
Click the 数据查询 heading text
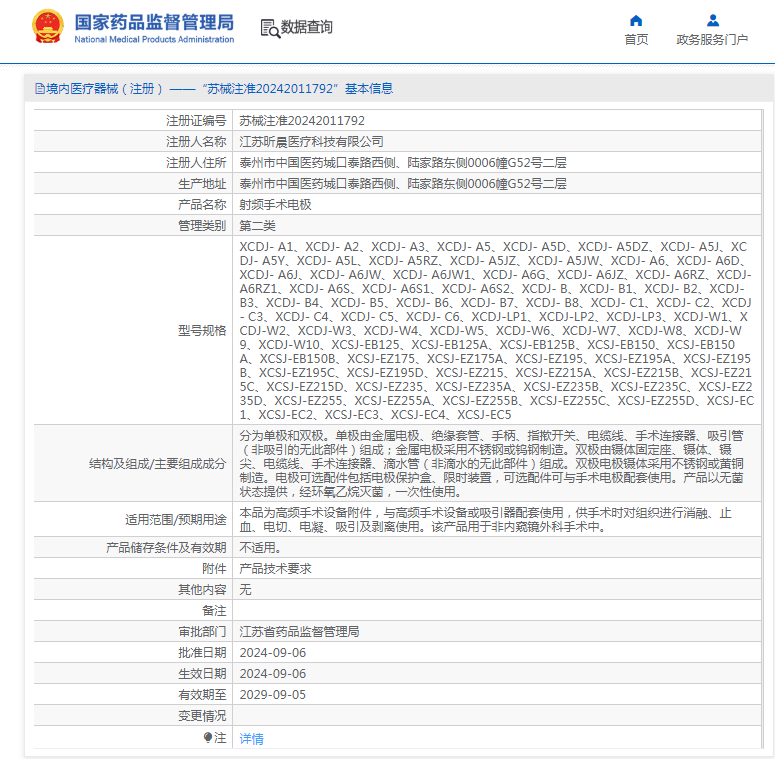click(306, 27)
